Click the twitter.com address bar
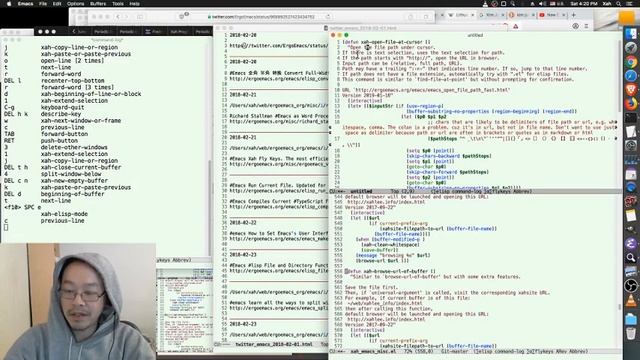The height and width of the screenshot is (360, 640). (263, 17)
